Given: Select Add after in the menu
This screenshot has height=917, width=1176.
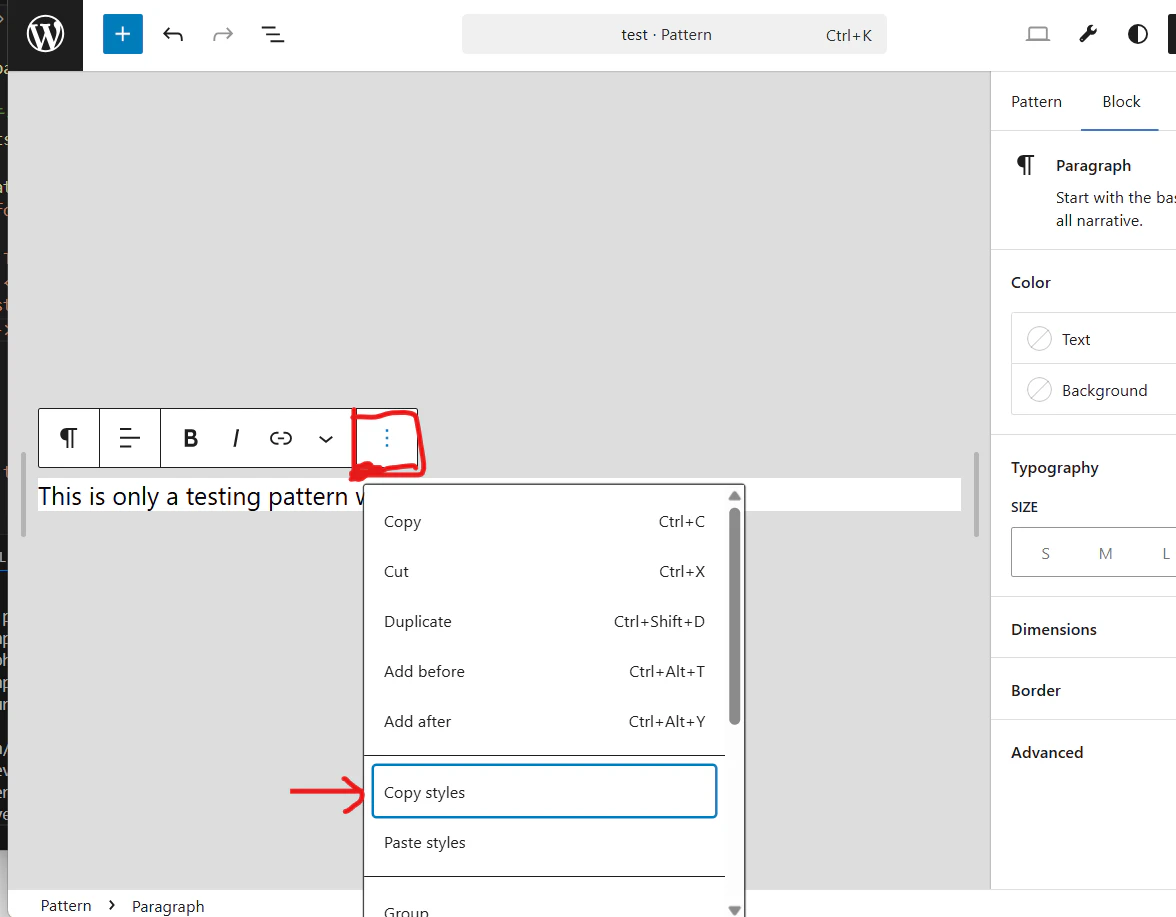Looking at the screenshot, I should (x=544, y=722).
